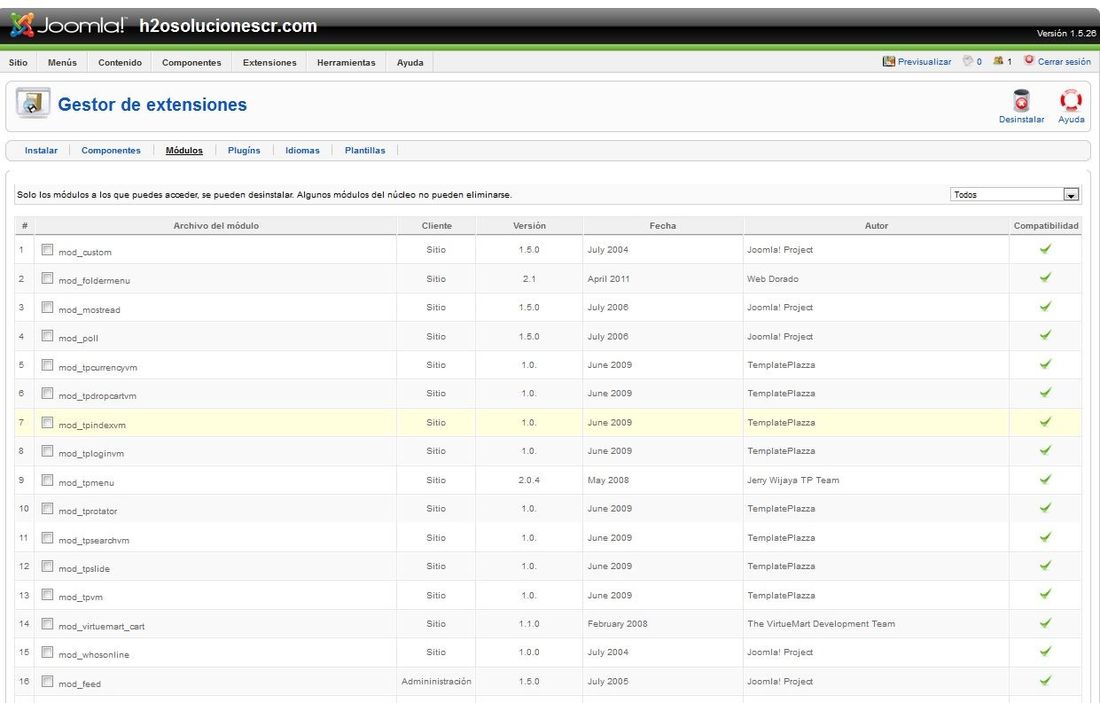Click the mod_whosonline module name
Image resolution: width=1100 pixels, height=703 pixels.
[x=93, y=655]
